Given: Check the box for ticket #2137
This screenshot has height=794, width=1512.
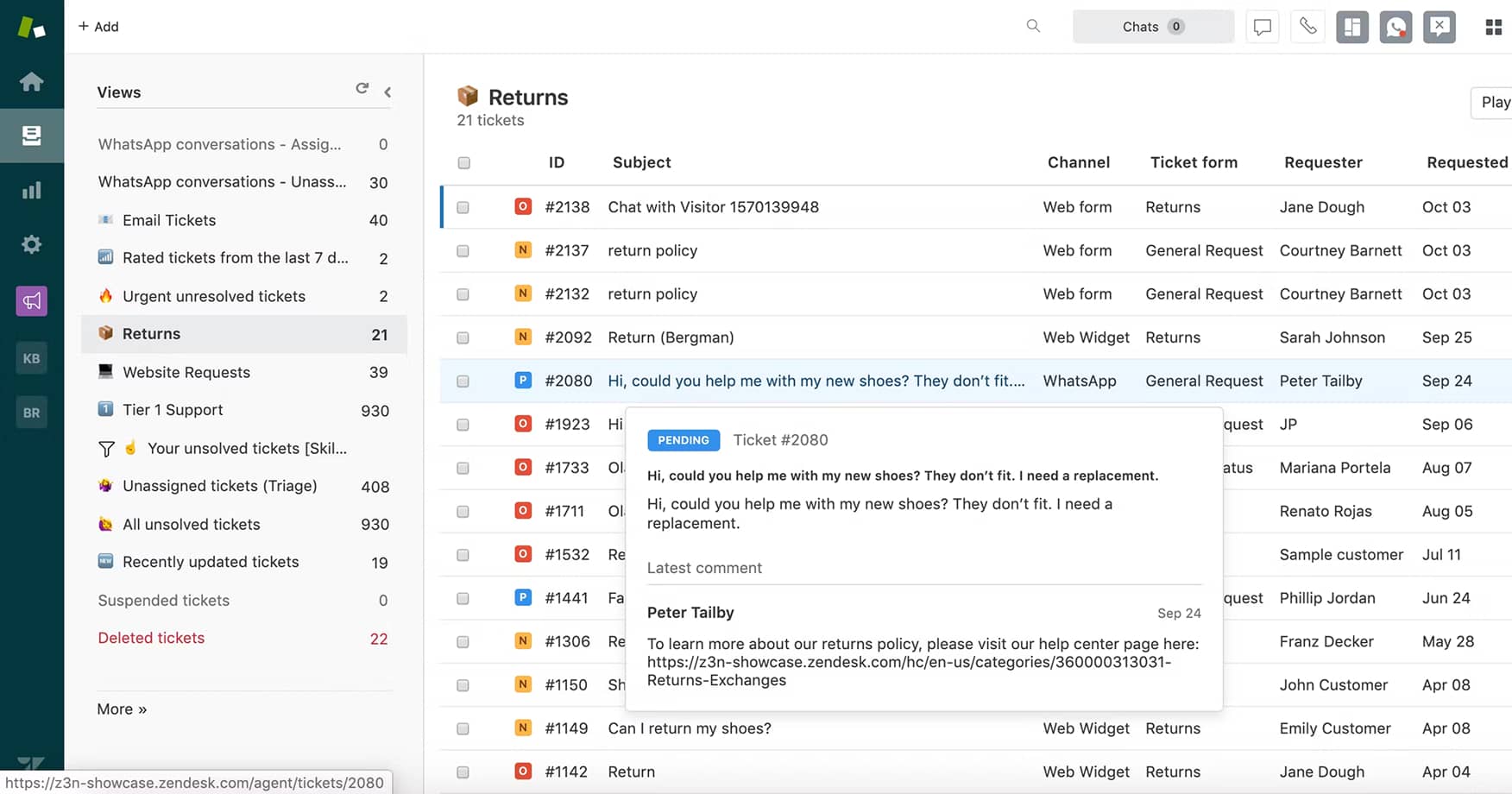Looking at the screenshot, I should coord(463,251).
